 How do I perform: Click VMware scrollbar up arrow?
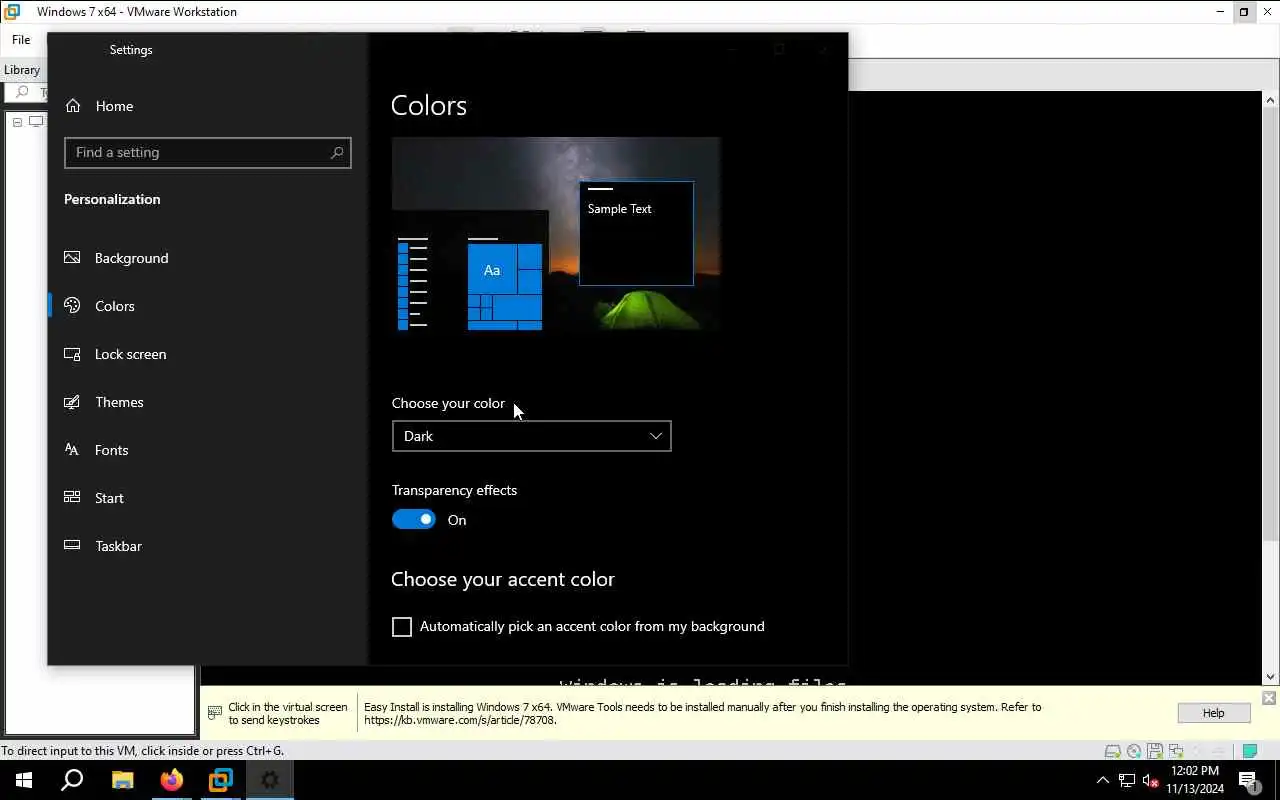(x=1271, y=100)
